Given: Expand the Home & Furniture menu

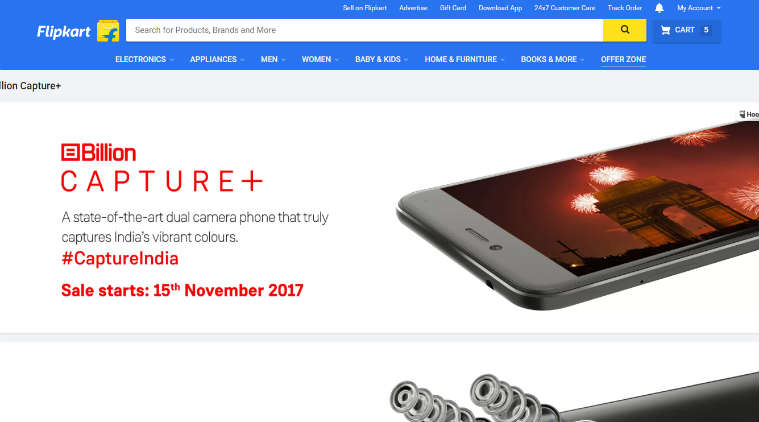Looking at the screenshot, I should [464, 59].
